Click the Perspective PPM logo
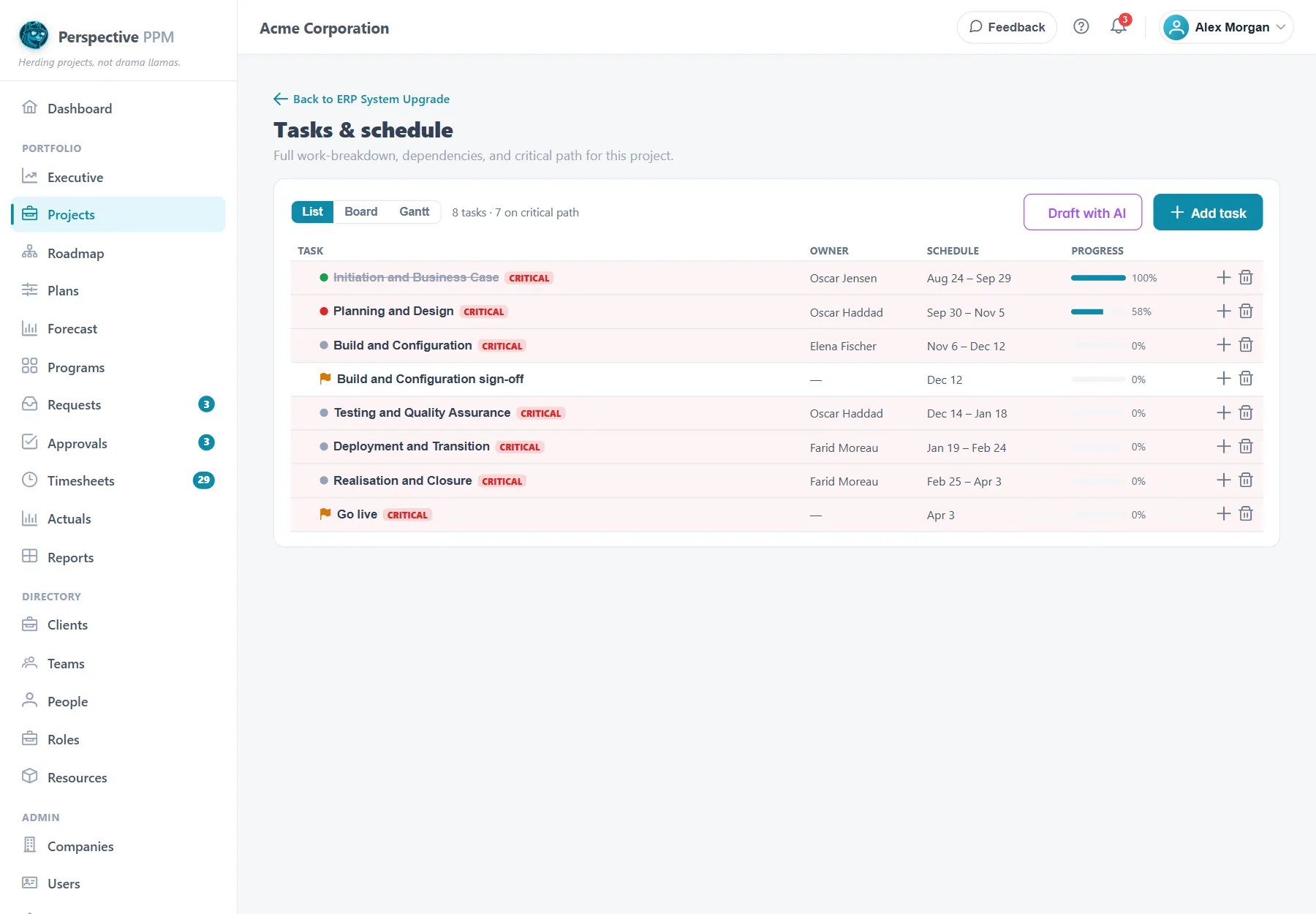The width and height of the screenshot is (1316, 914). click(34, 35)
